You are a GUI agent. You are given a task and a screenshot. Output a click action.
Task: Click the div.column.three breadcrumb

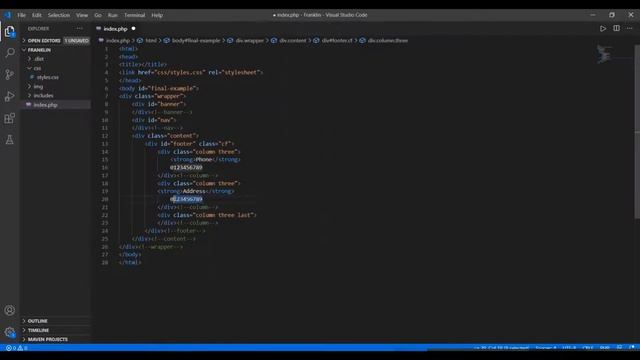(x=388, y=41)
